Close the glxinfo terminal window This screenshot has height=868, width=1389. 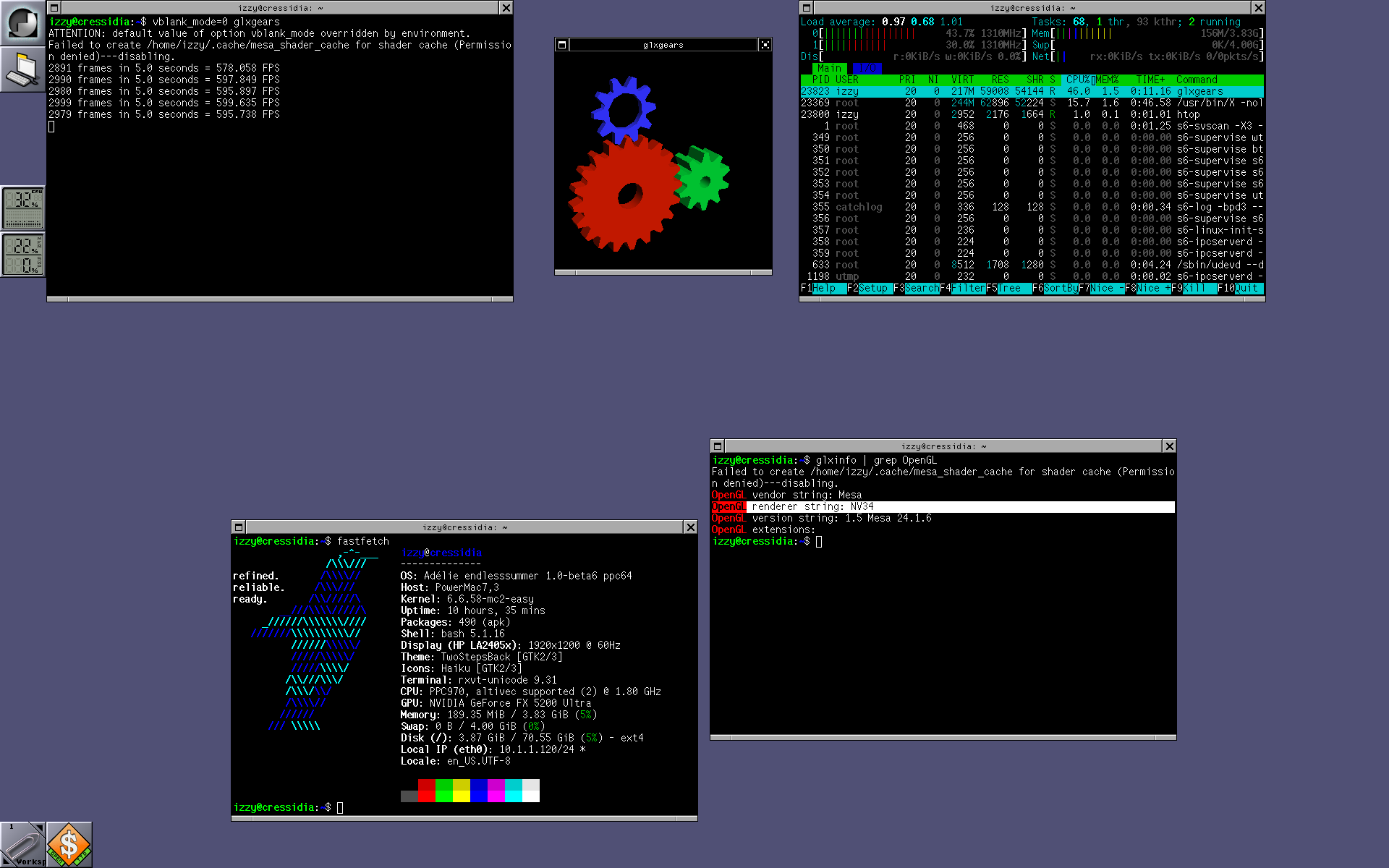point(1169,446)
